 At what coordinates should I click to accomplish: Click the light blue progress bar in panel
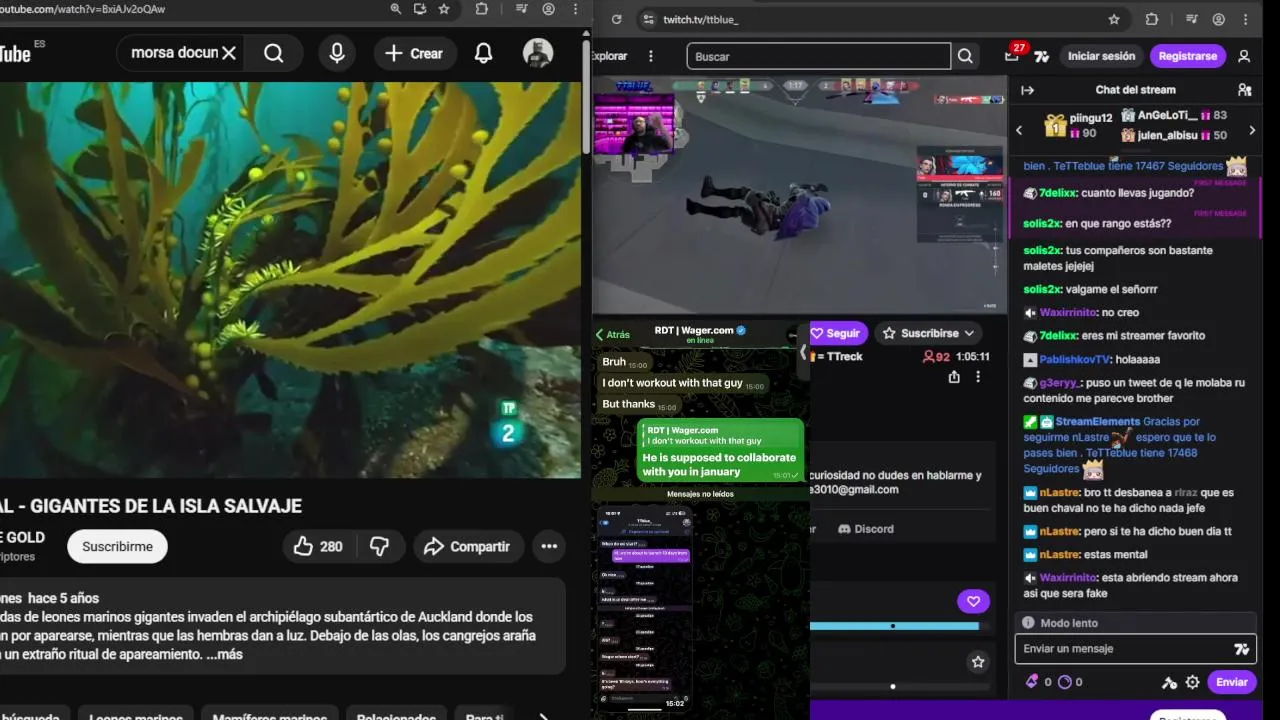894,626
